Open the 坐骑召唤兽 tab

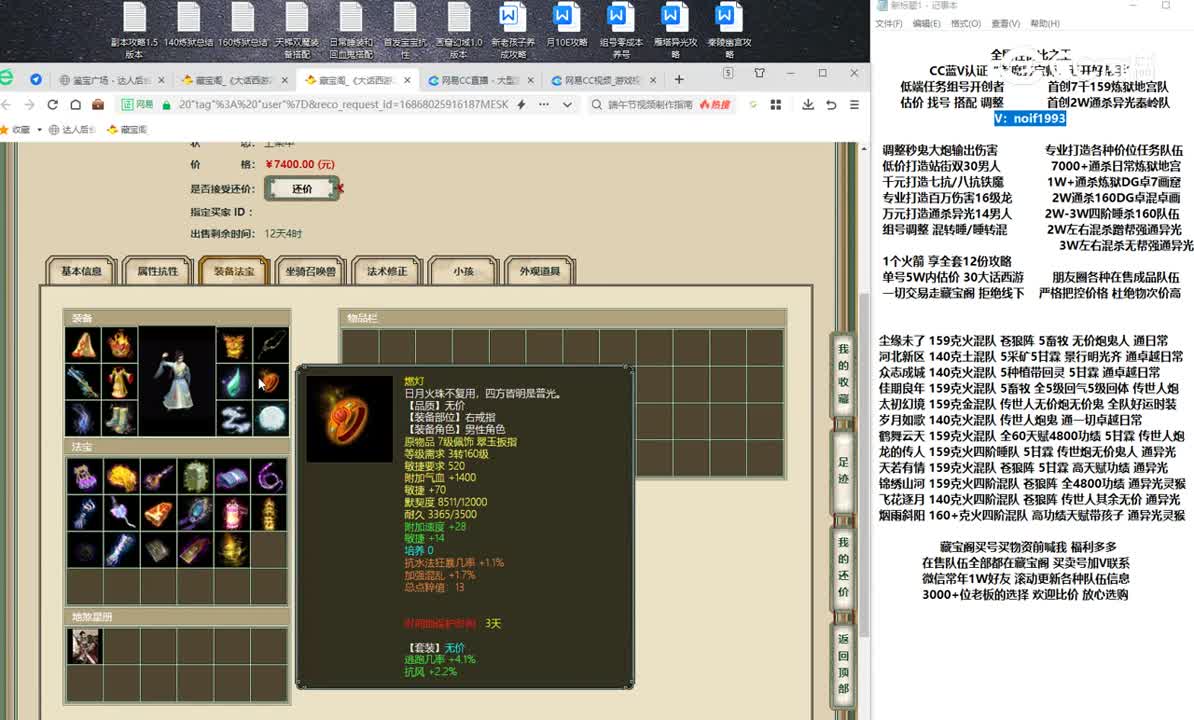[x=311, y=271]
